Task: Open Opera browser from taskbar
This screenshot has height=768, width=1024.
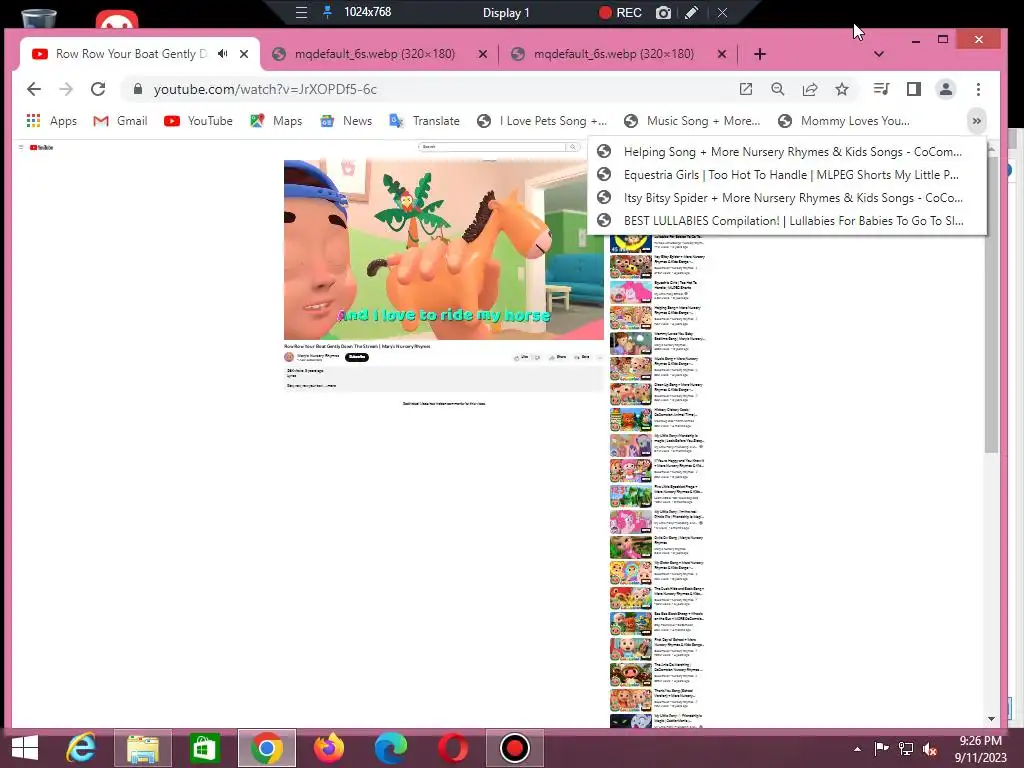Action: tap(453, 748)
